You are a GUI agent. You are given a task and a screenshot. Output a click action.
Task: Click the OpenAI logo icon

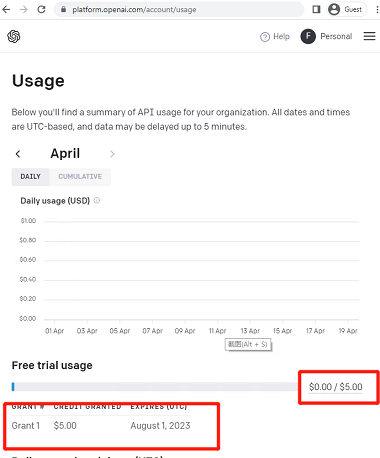coord(14,36)
